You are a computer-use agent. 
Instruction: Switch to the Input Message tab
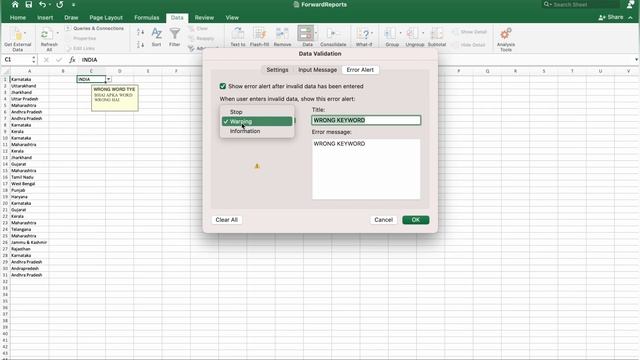[317, 70]
